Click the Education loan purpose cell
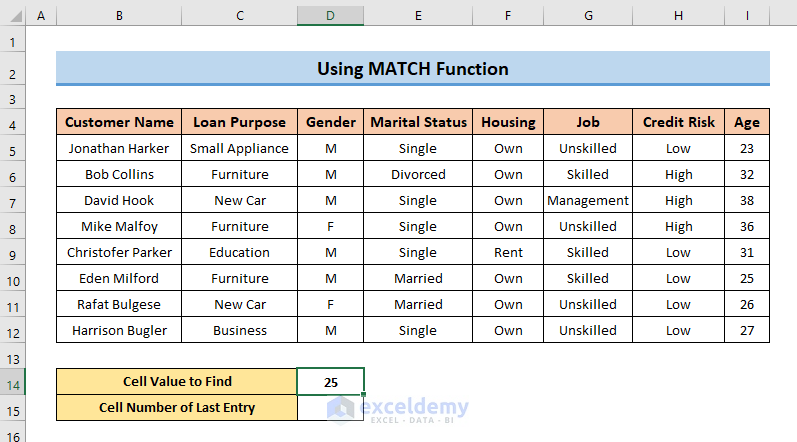This screenshot has width=797, height=442. point(239,252)
